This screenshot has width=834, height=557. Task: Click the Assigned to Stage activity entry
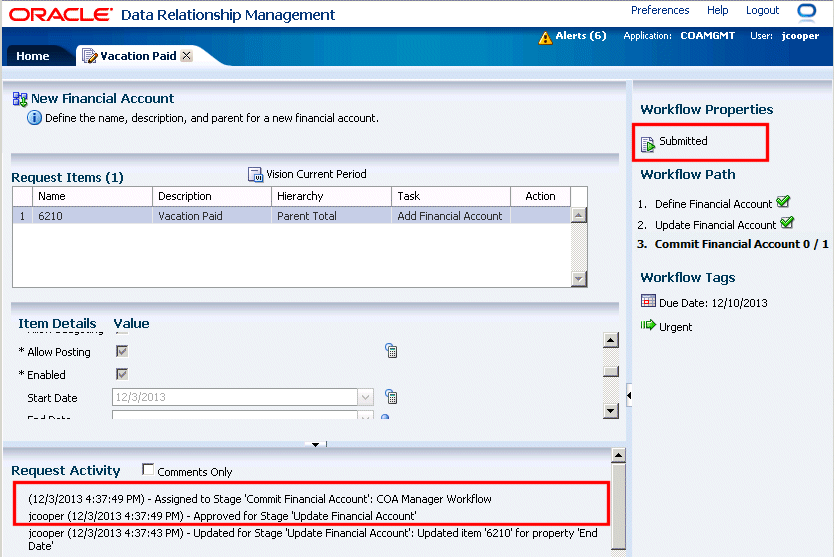pos(260,499)
